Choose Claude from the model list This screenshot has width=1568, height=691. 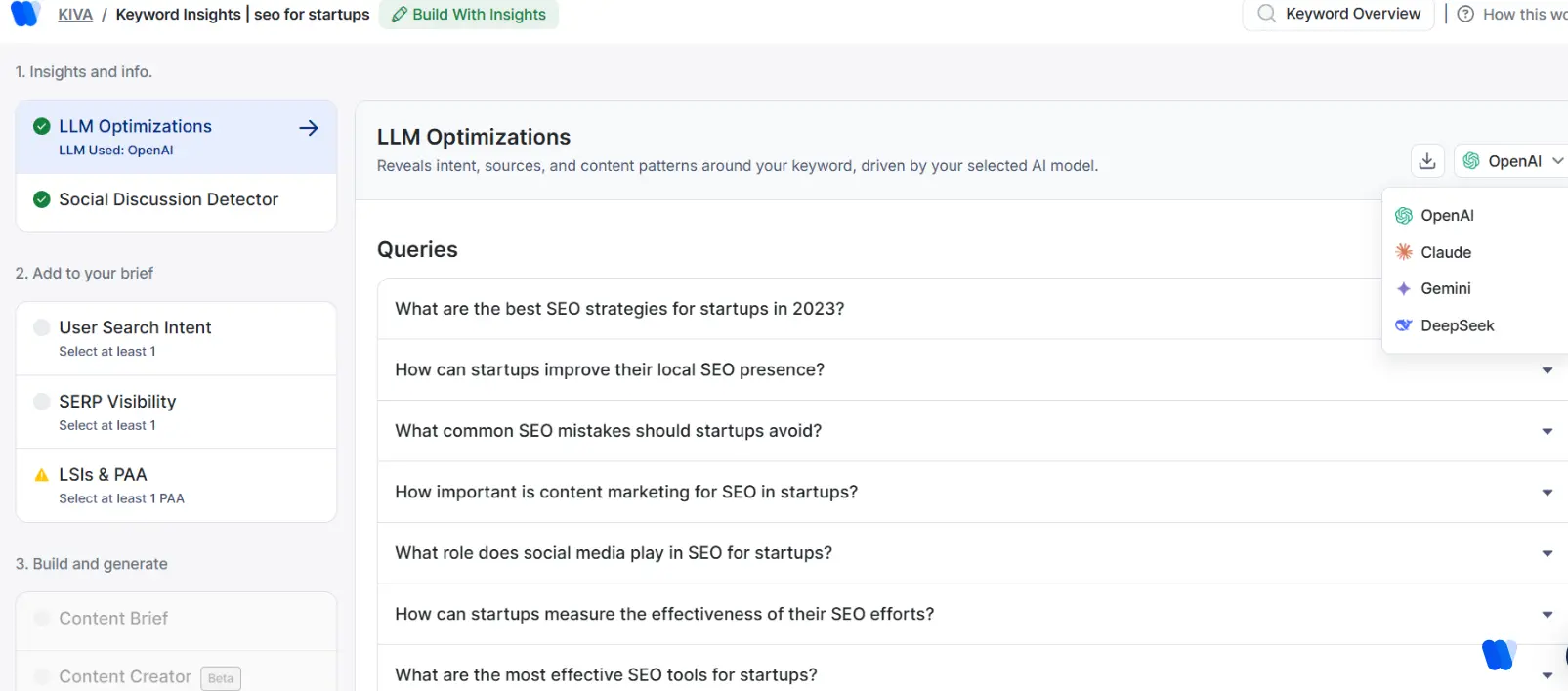click(1475, 252)
